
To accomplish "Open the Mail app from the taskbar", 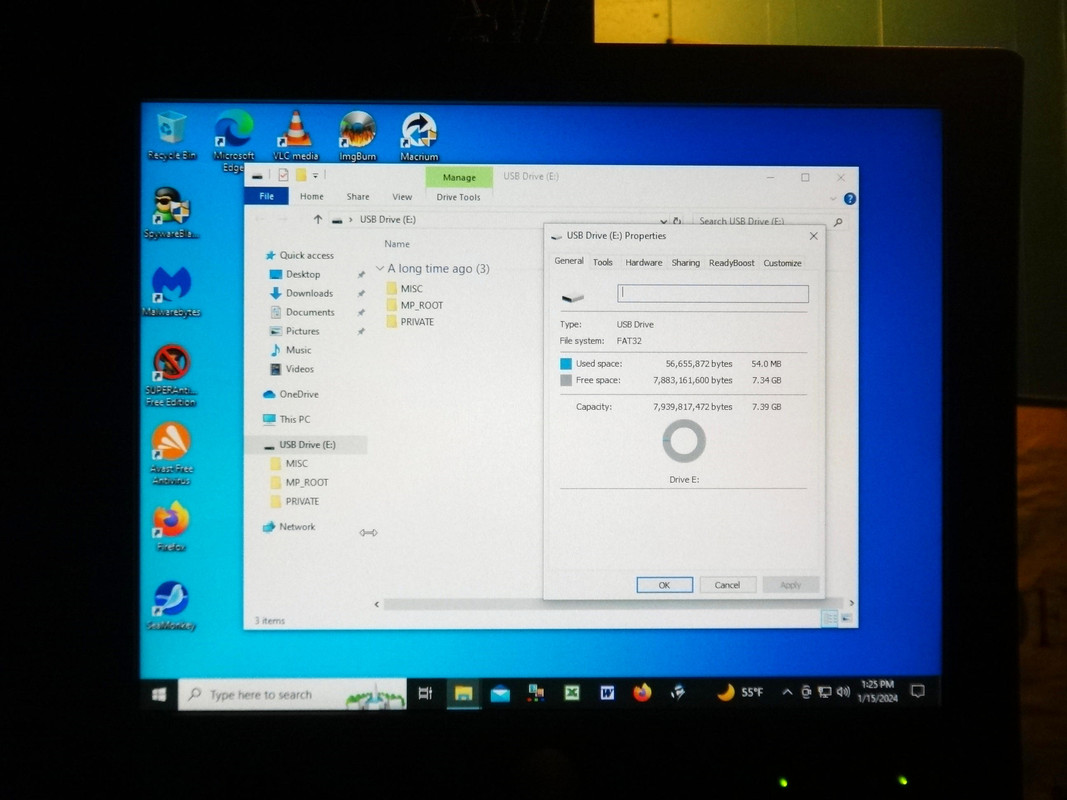I will pos(500,694).
